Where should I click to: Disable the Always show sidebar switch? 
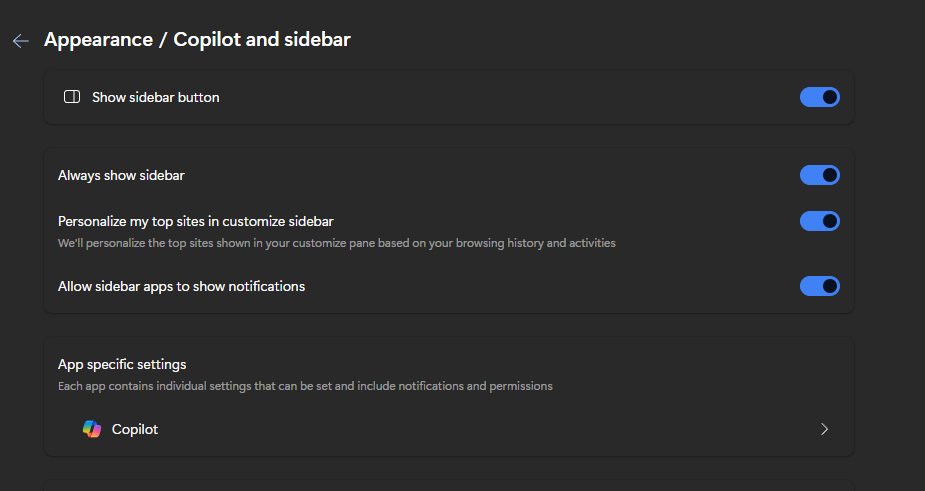[x=819, y=175]
